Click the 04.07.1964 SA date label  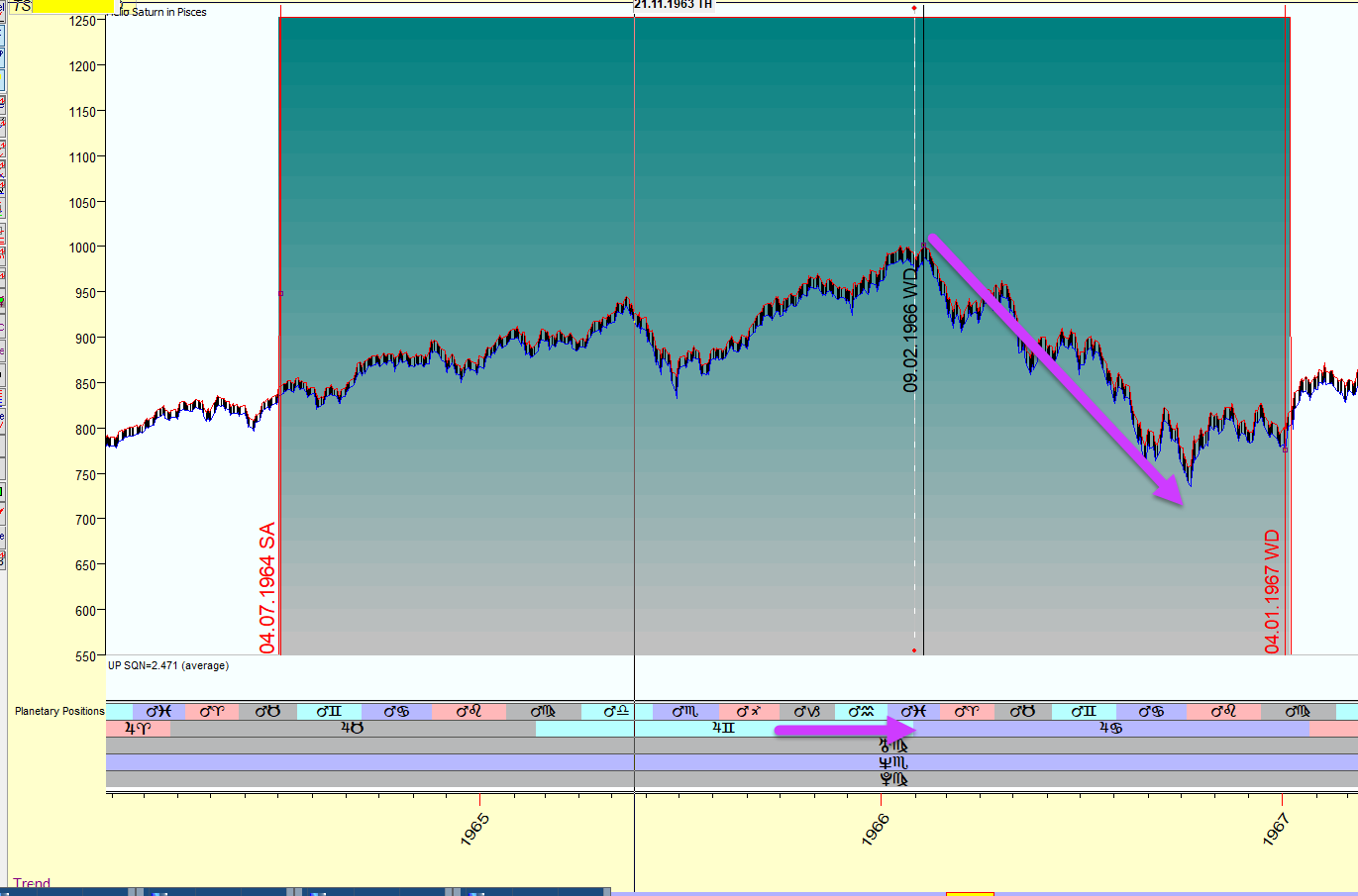tap(267, 588)
